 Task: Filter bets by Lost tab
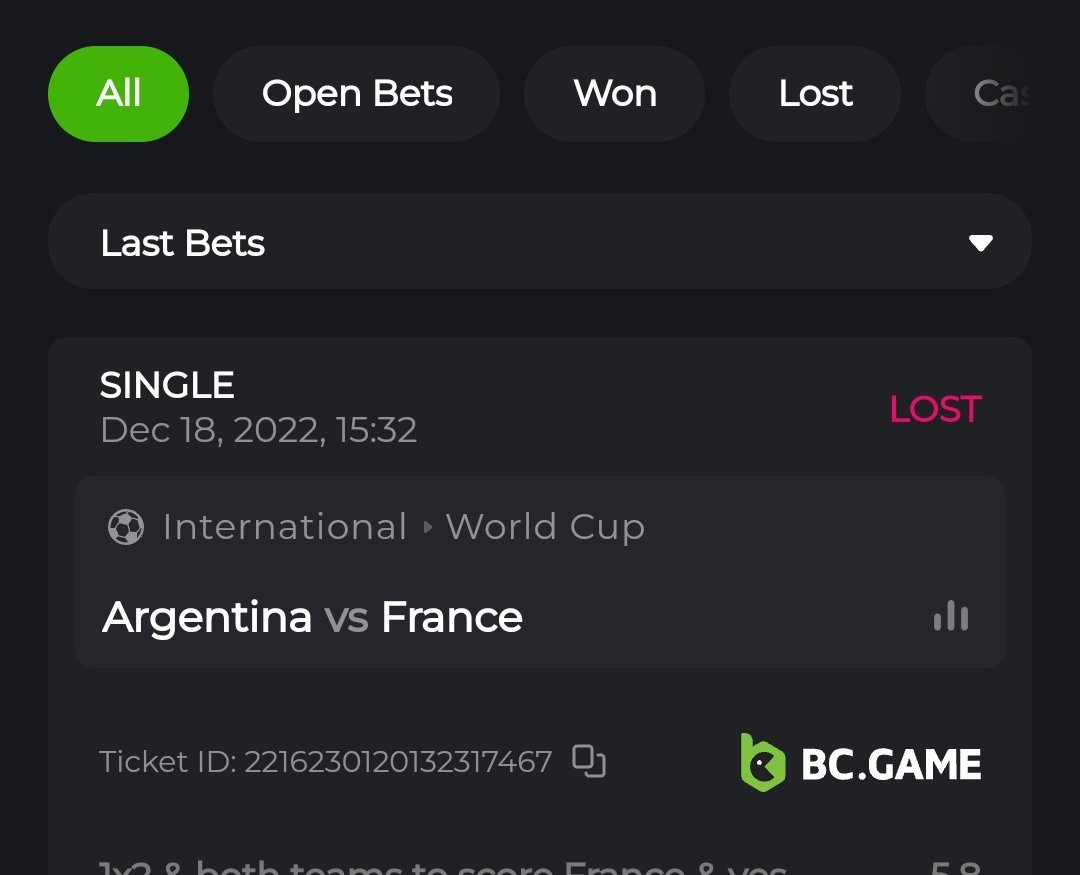coord(815,94)
